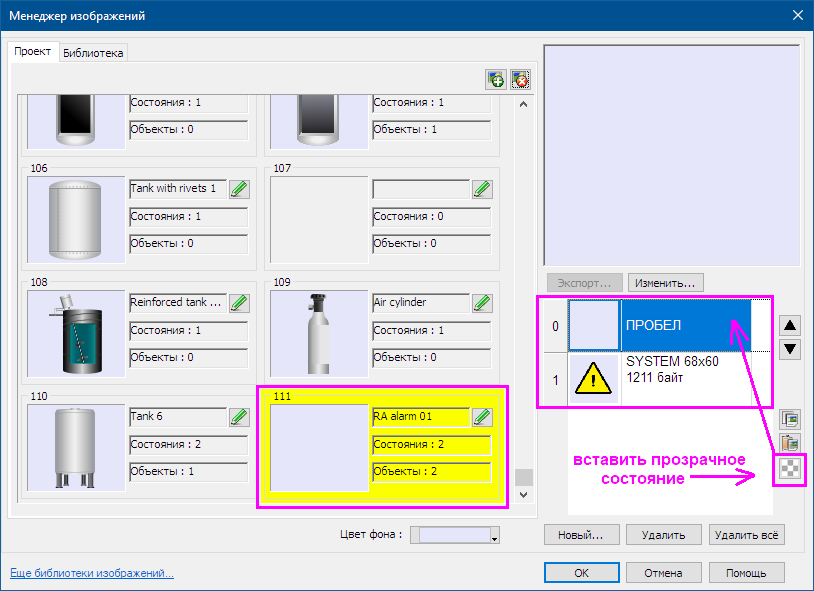
Task: Edit name of Tank with rivets 1
Action: [239, 189]
